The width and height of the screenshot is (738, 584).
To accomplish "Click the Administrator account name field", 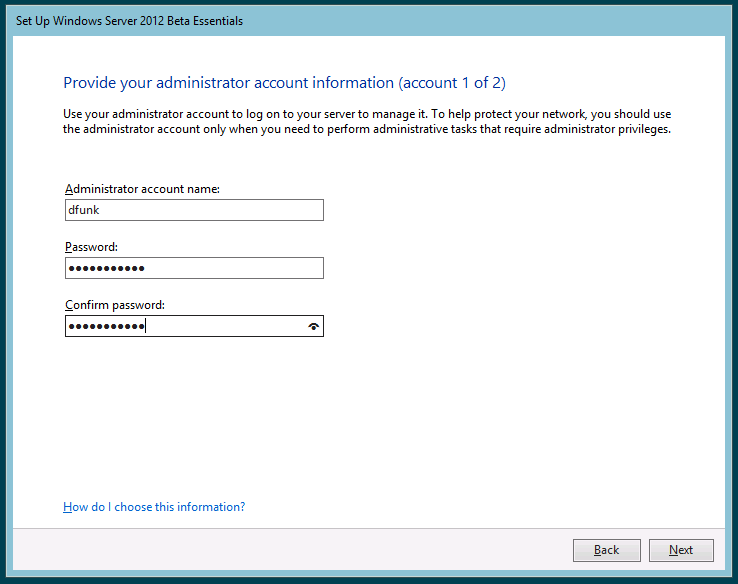I will click(194, 209).
